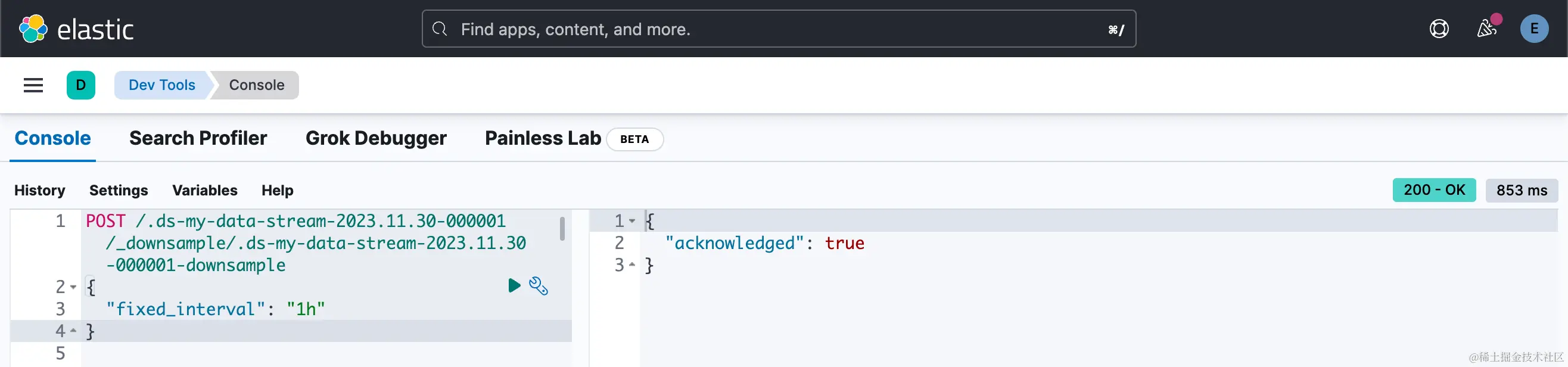Collapse response JSON fold at line 1
This screenshot has width=1568, height=367.
pyautogui.click(x=632, y=221)
